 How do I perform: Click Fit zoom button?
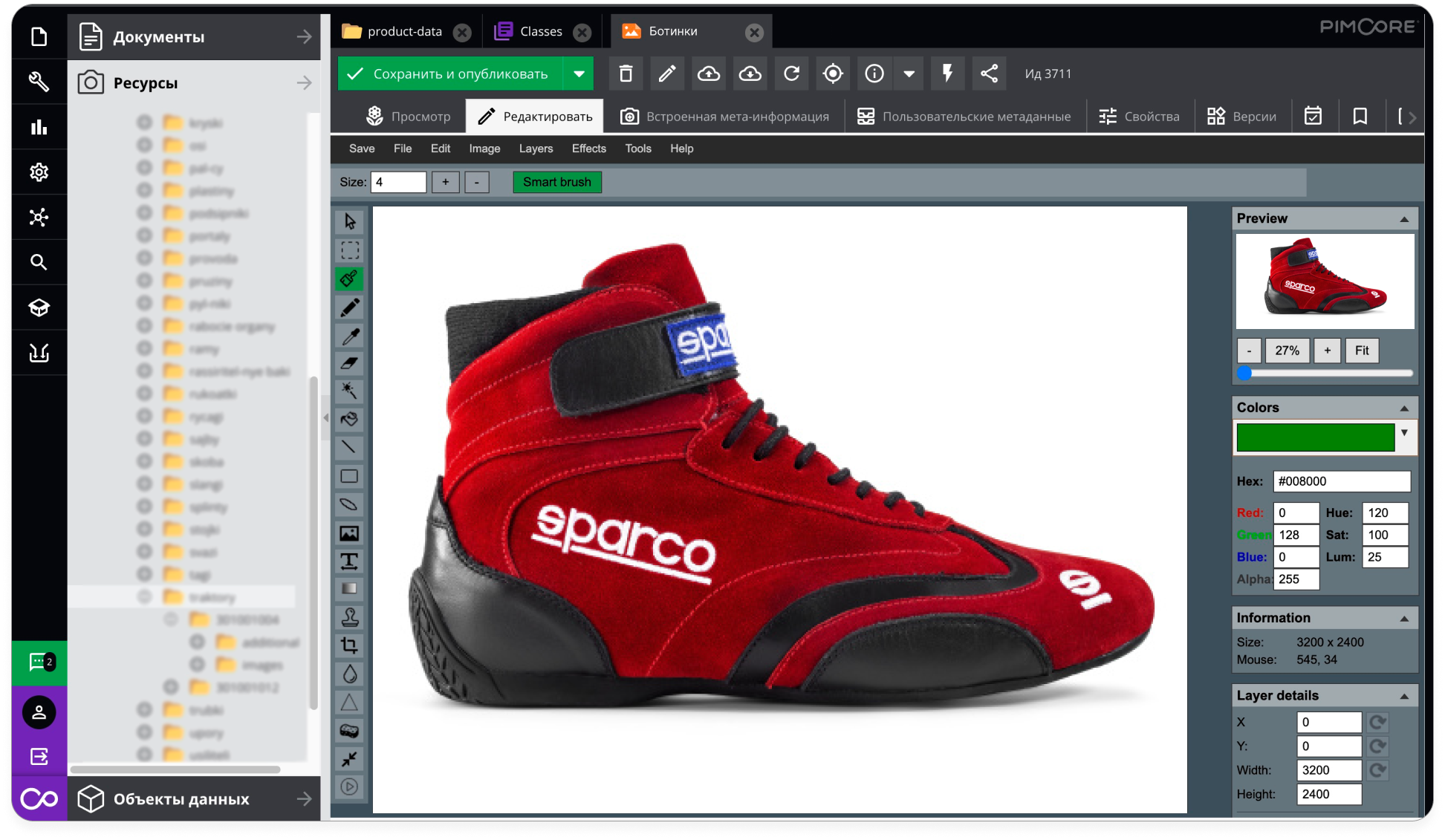(1362, 351)
